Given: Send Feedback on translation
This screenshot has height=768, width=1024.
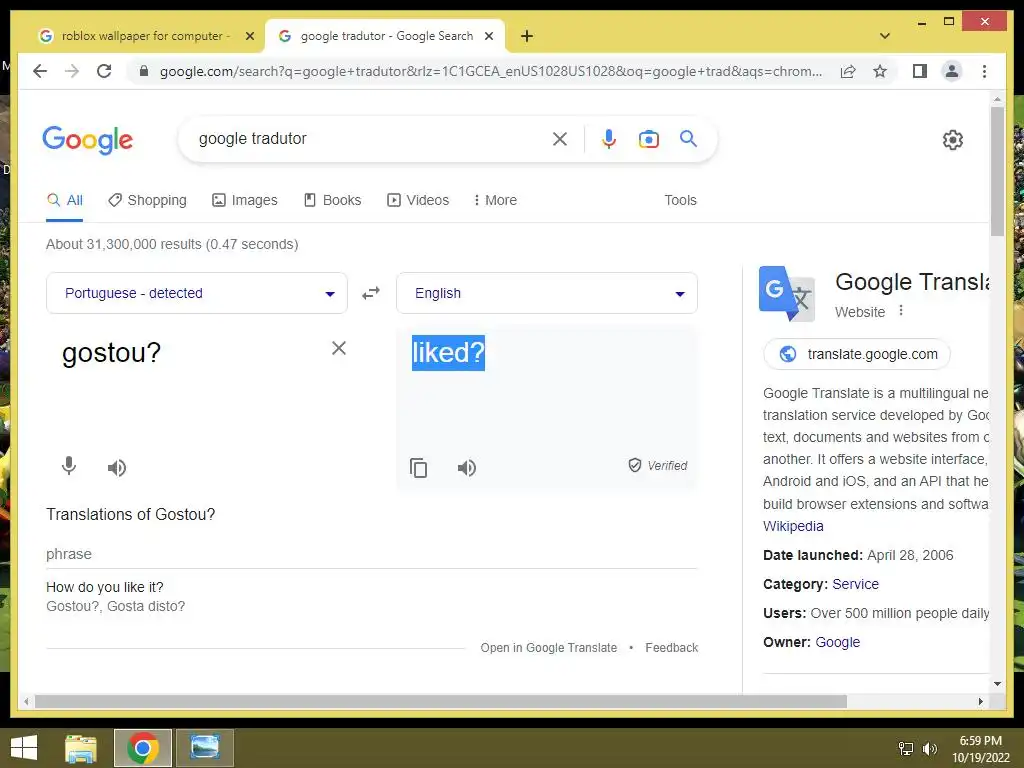Looking at the screenshot, I should [671, 648].
